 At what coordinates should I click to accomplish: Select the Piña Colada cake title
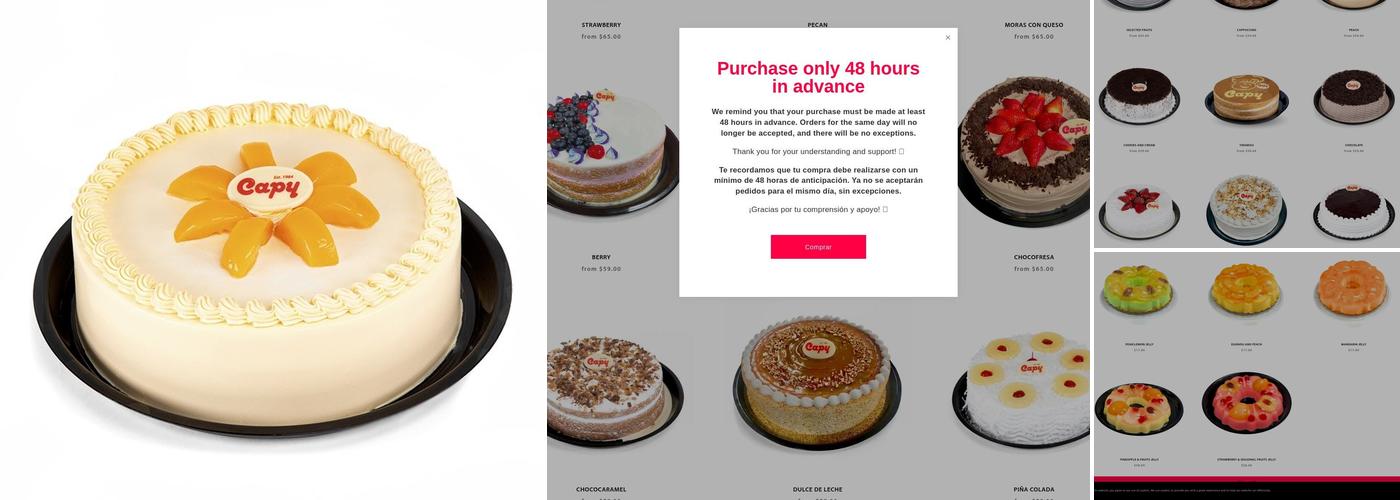[1034, 489]
